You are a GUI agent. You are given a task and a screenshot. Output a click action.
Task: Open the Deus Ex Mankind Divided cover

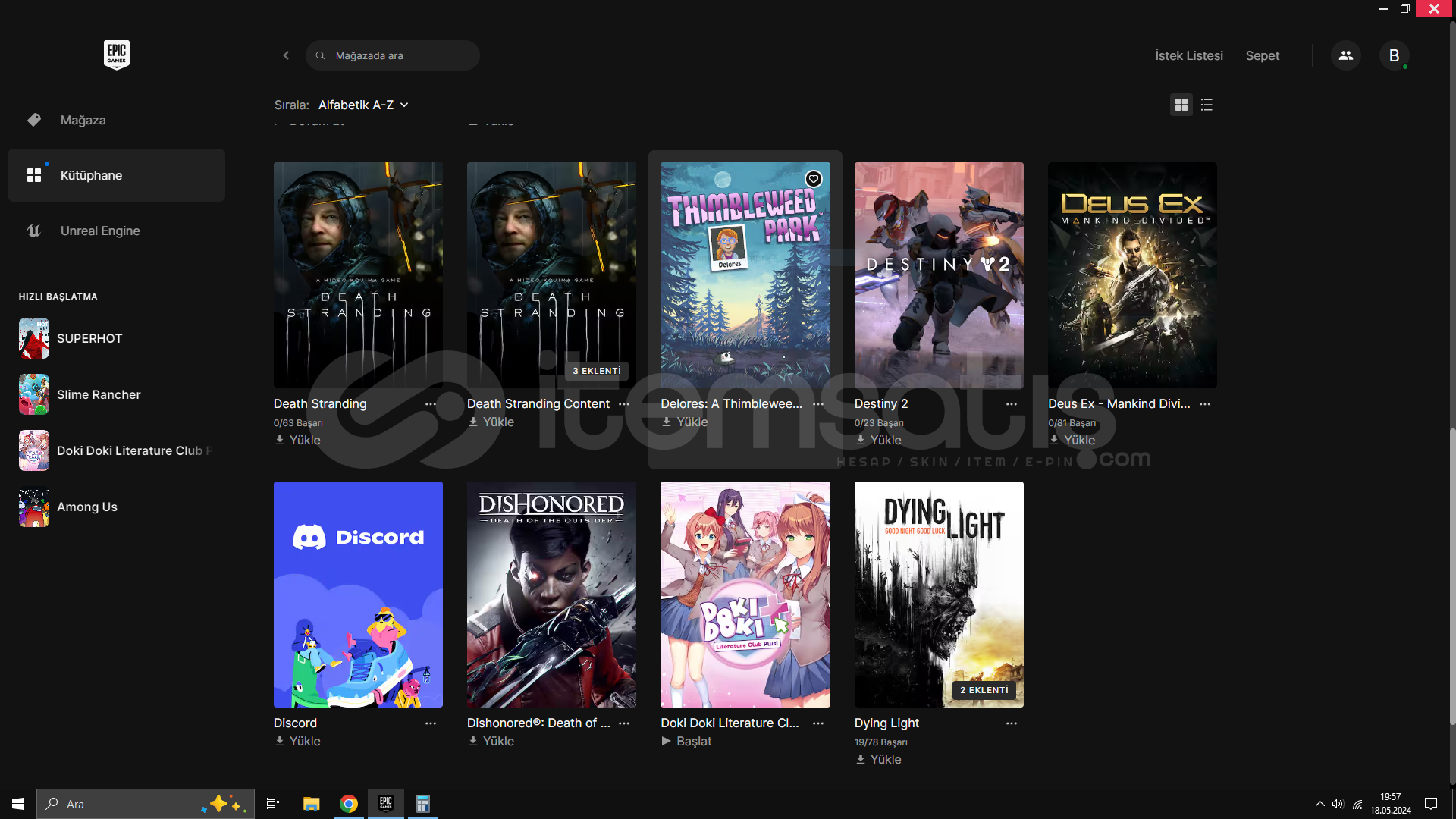pyautogui.click(x=1132, y=275)
